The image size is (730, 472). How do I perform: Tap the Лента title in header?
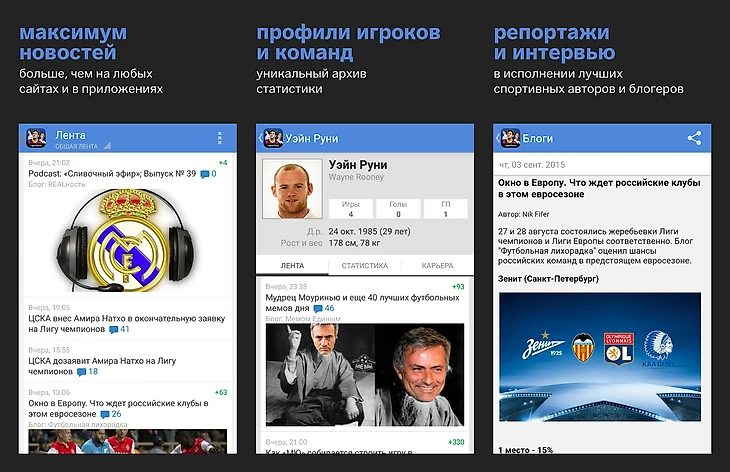click(x=70, y=135)
